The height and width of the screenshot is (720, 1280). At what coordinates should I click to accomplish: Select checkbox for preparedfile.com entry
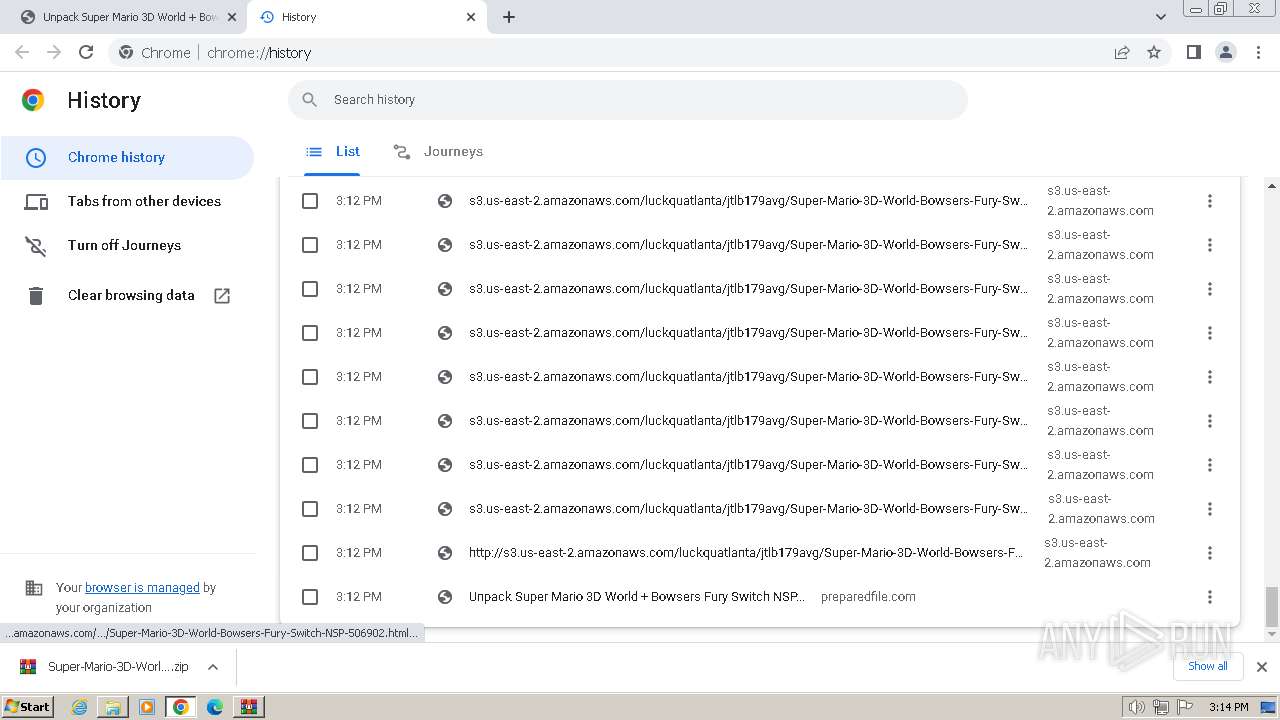click(x=310, y=597)
